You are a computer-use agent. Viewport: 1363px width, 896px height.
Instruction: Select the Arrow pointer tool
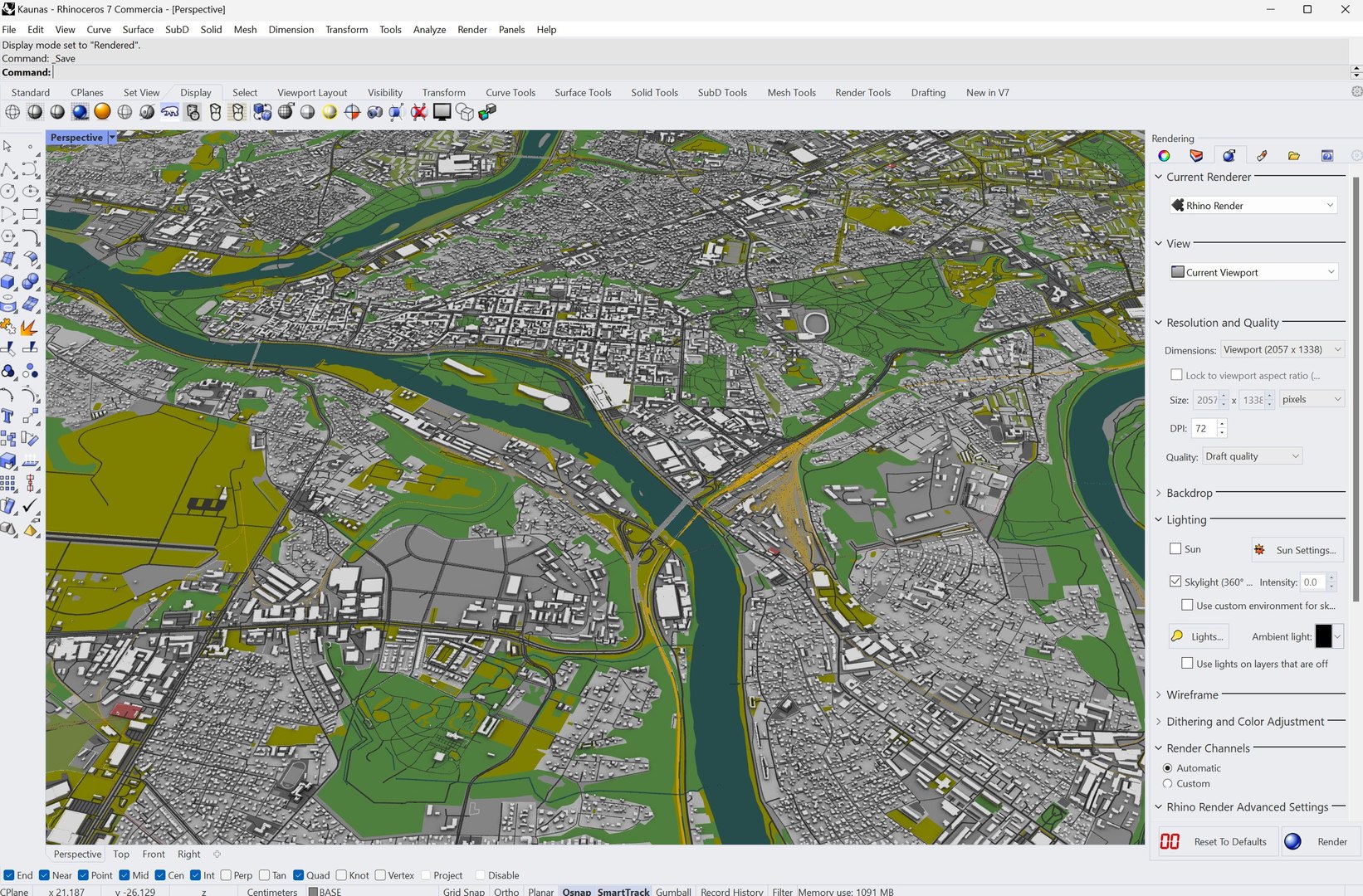tap(8, 147)
